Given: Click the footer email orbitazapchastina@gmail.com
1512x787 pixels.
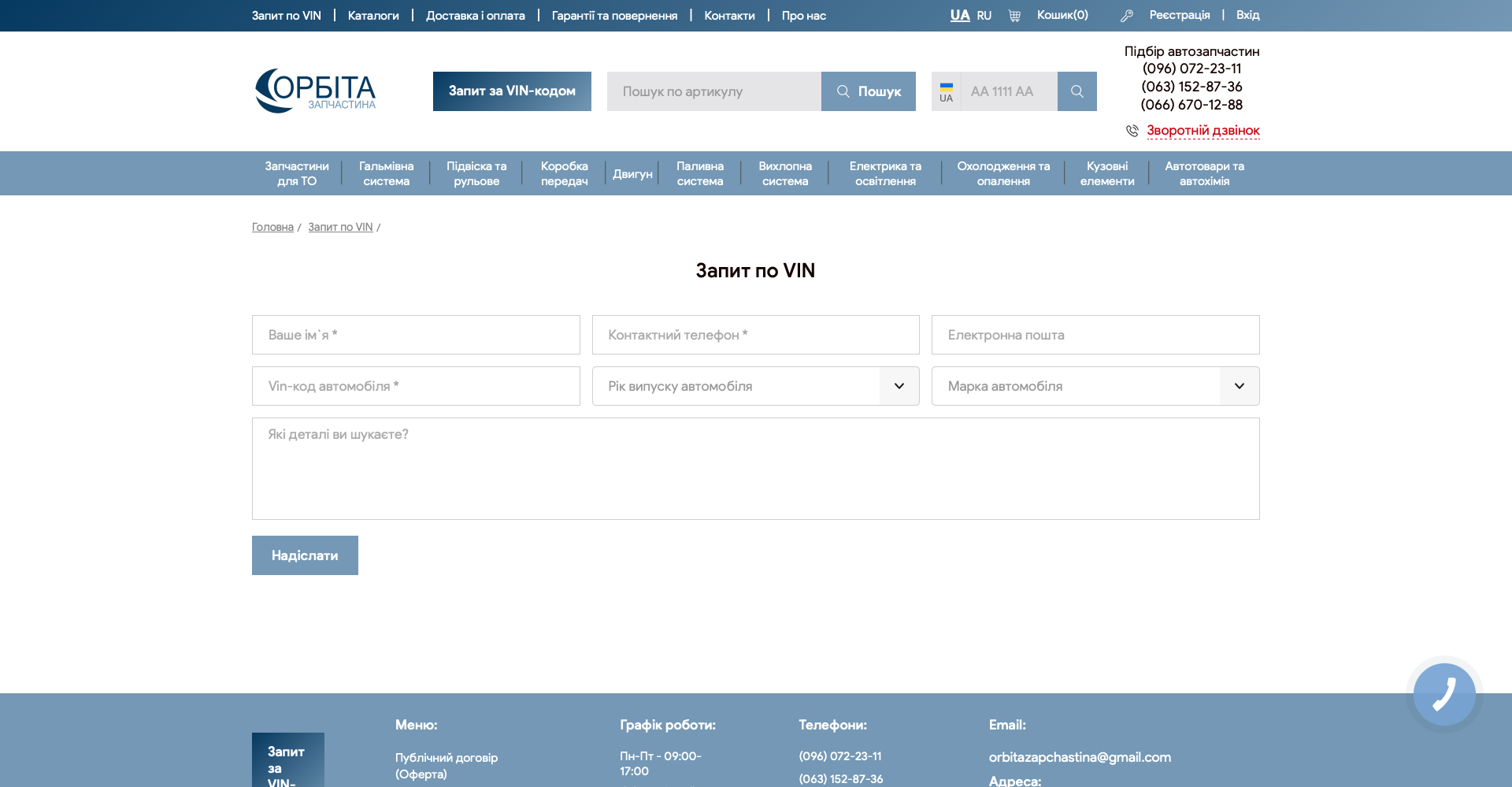Looking at the screenshot, I should (x=1080, y=757).
